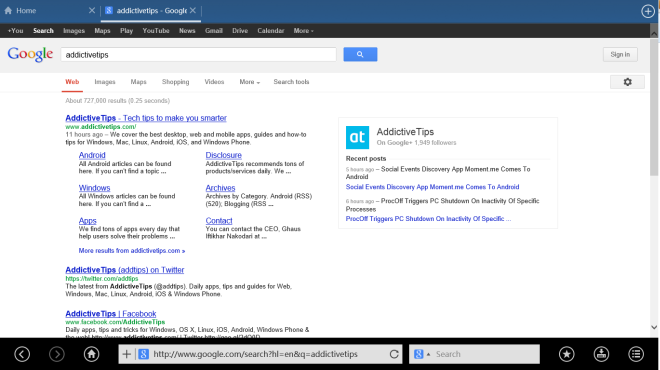The image size is (660, 370).
Task: Open Drive in Google top bar
Action: (x=240, y=31)
